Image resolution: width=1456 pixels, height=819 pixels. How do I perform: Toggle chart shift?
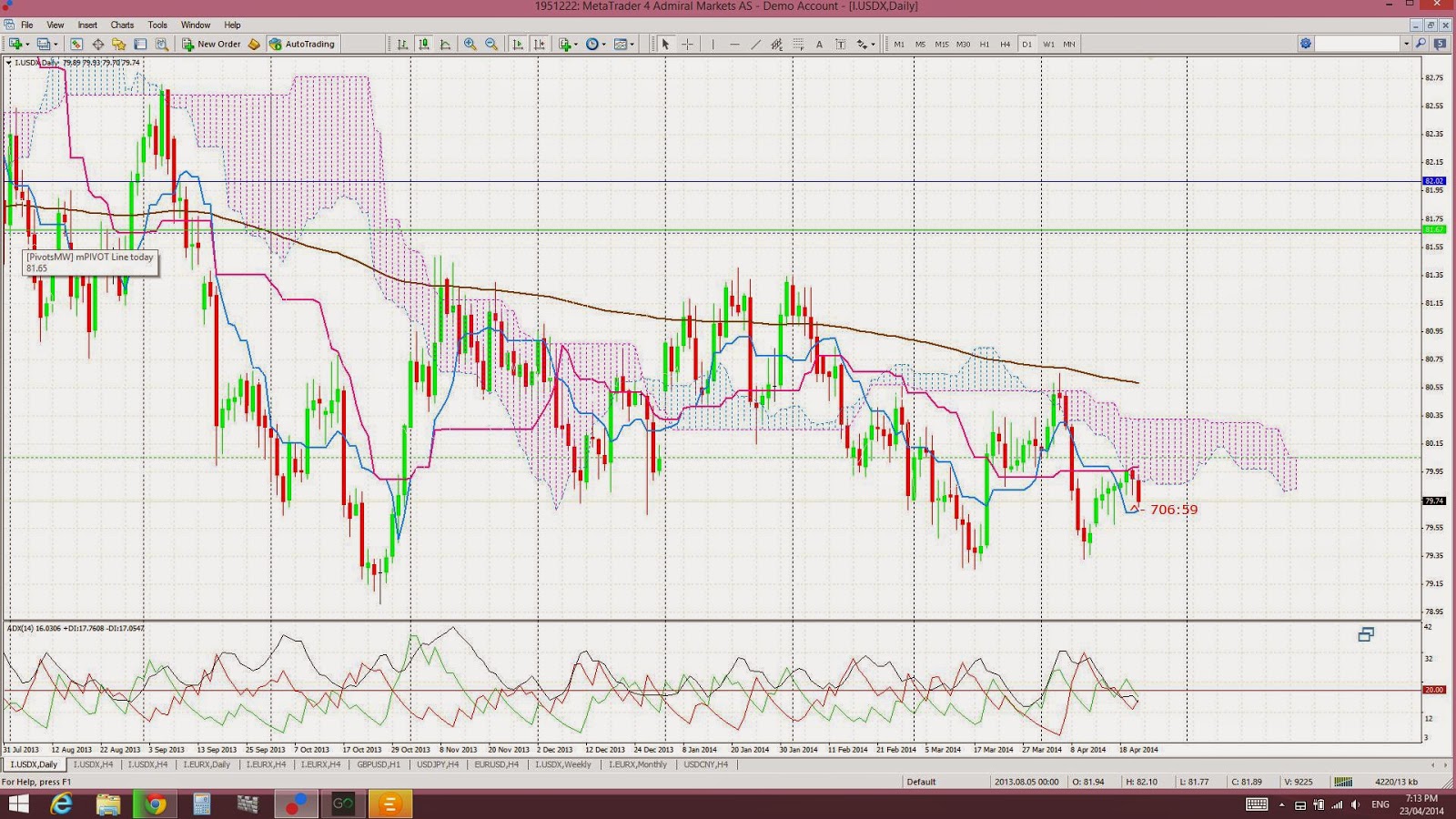(540, 44)
